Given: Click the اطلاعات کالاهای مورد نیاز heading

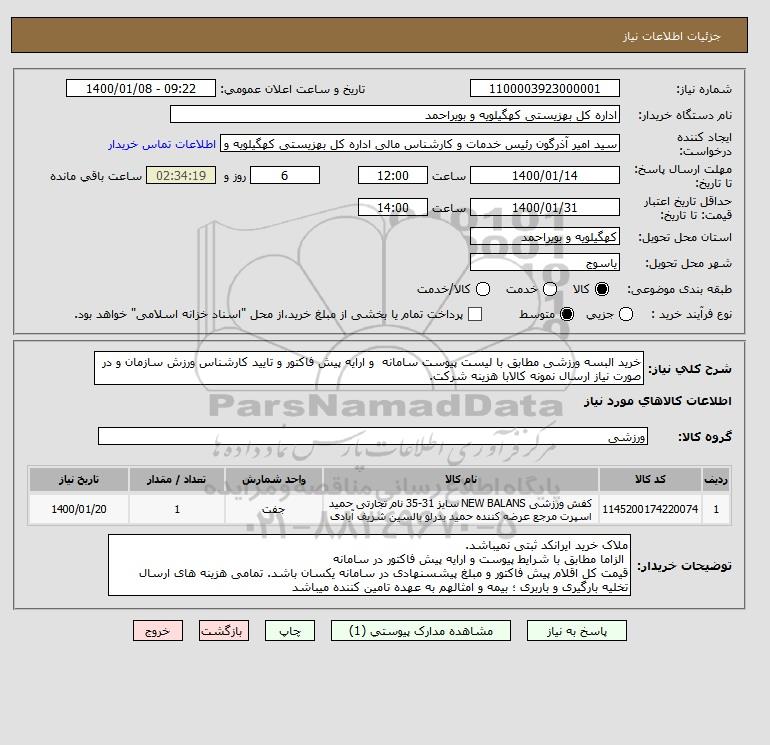Looking at the screenshot, I should [658, 401].
